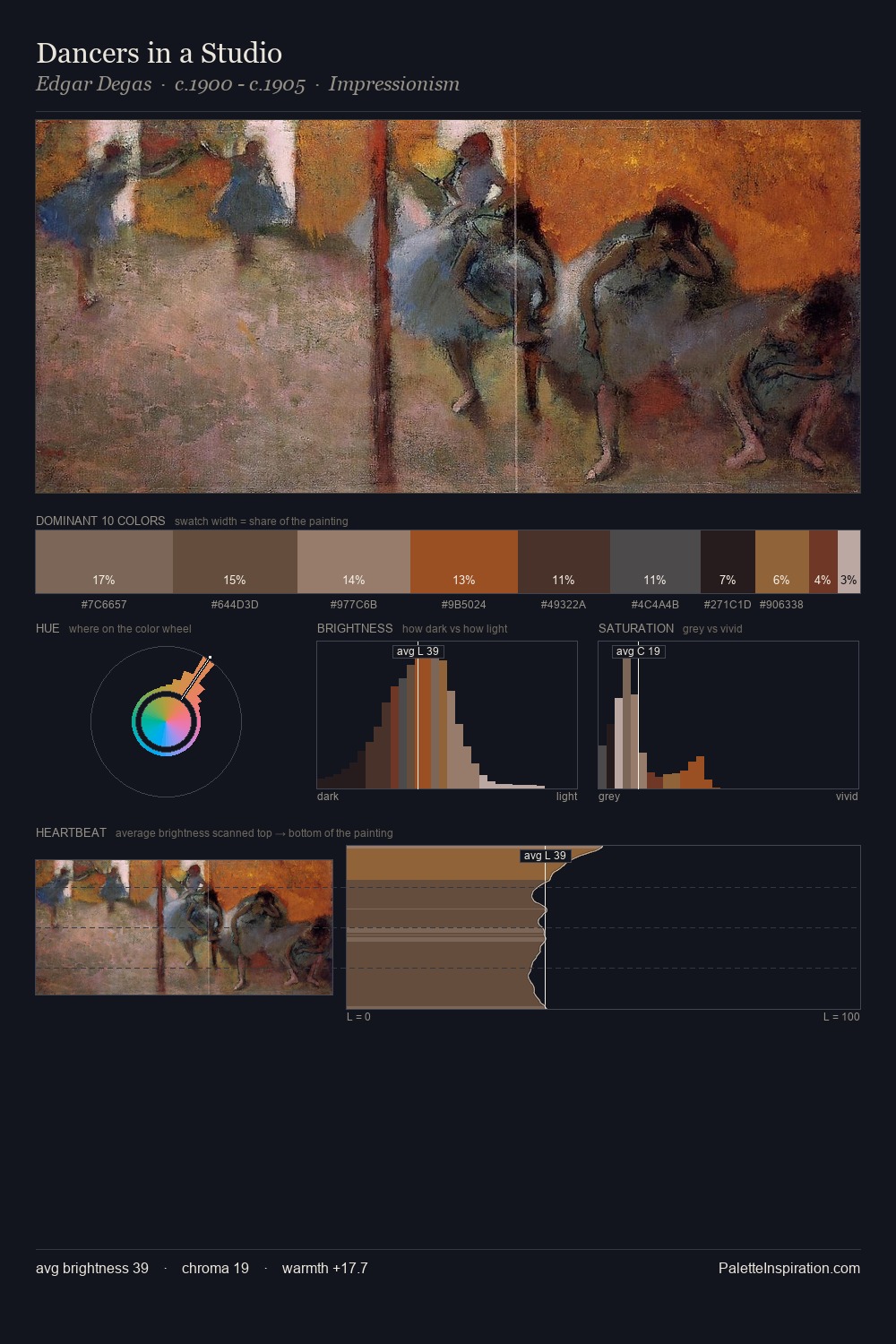Click the 17% swatch #7C6657
The image size is (896, 1344).
[104, 562]
